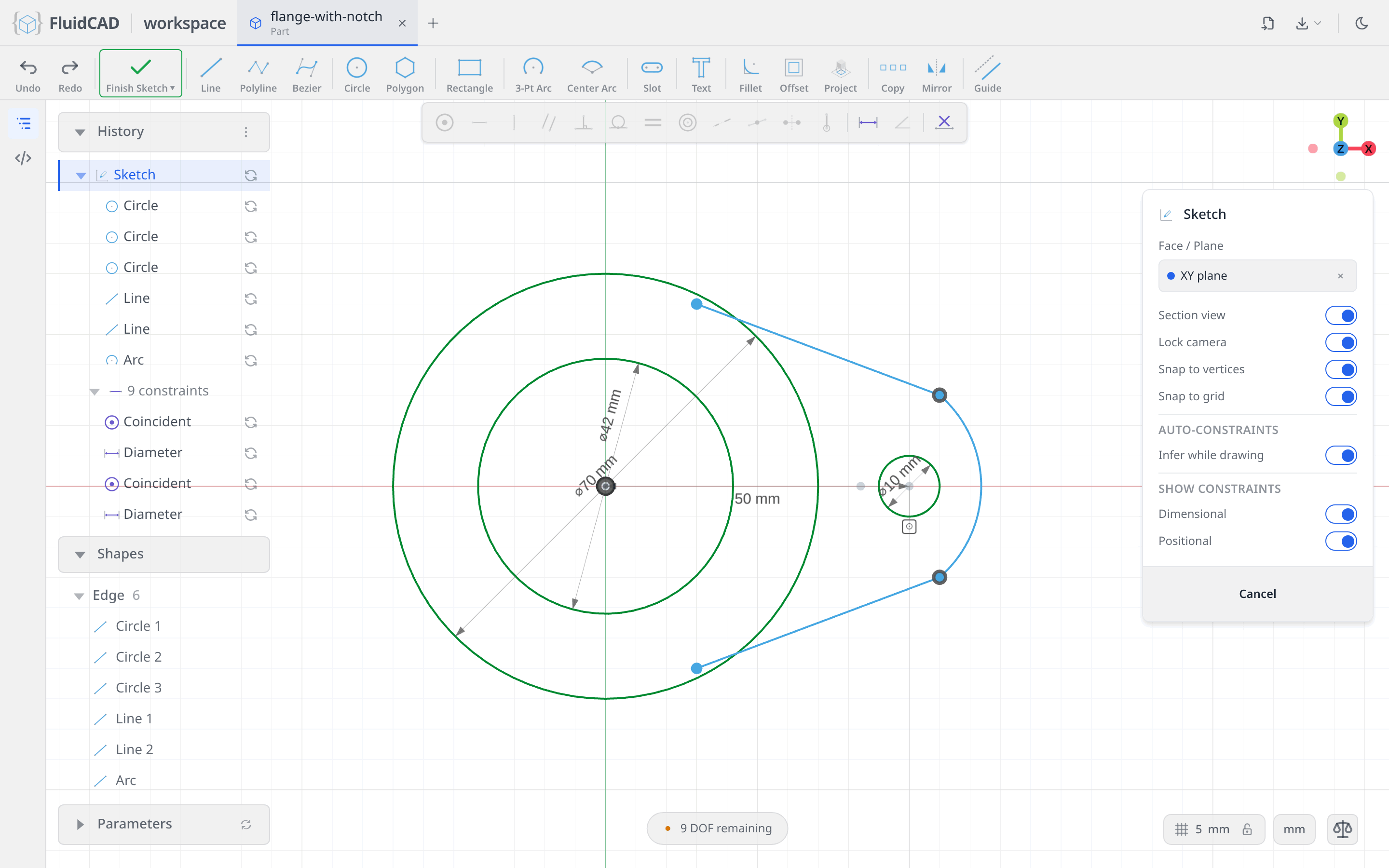Collapse the Edge group

79,596
